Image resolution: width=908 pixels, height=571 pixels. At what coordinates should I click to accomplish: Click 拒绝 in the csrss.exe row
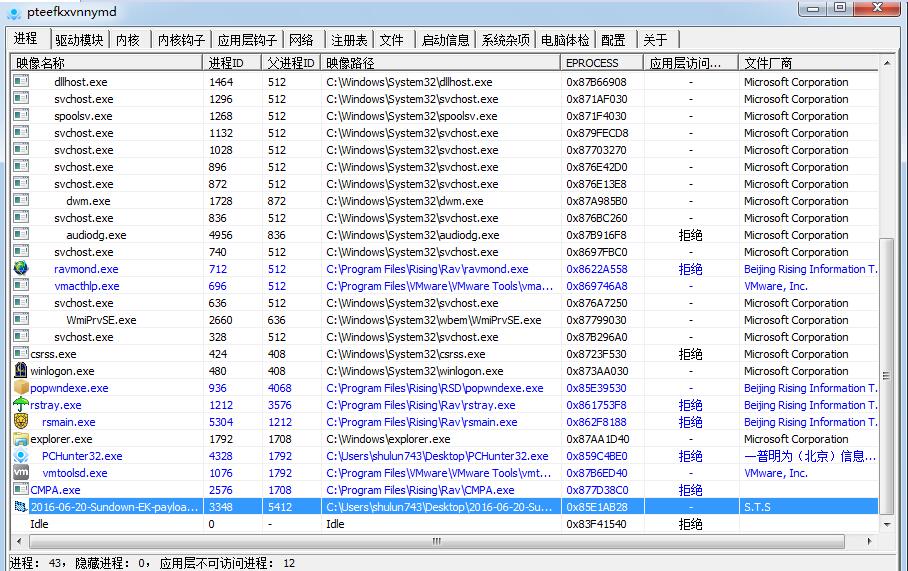pos(690,354)
